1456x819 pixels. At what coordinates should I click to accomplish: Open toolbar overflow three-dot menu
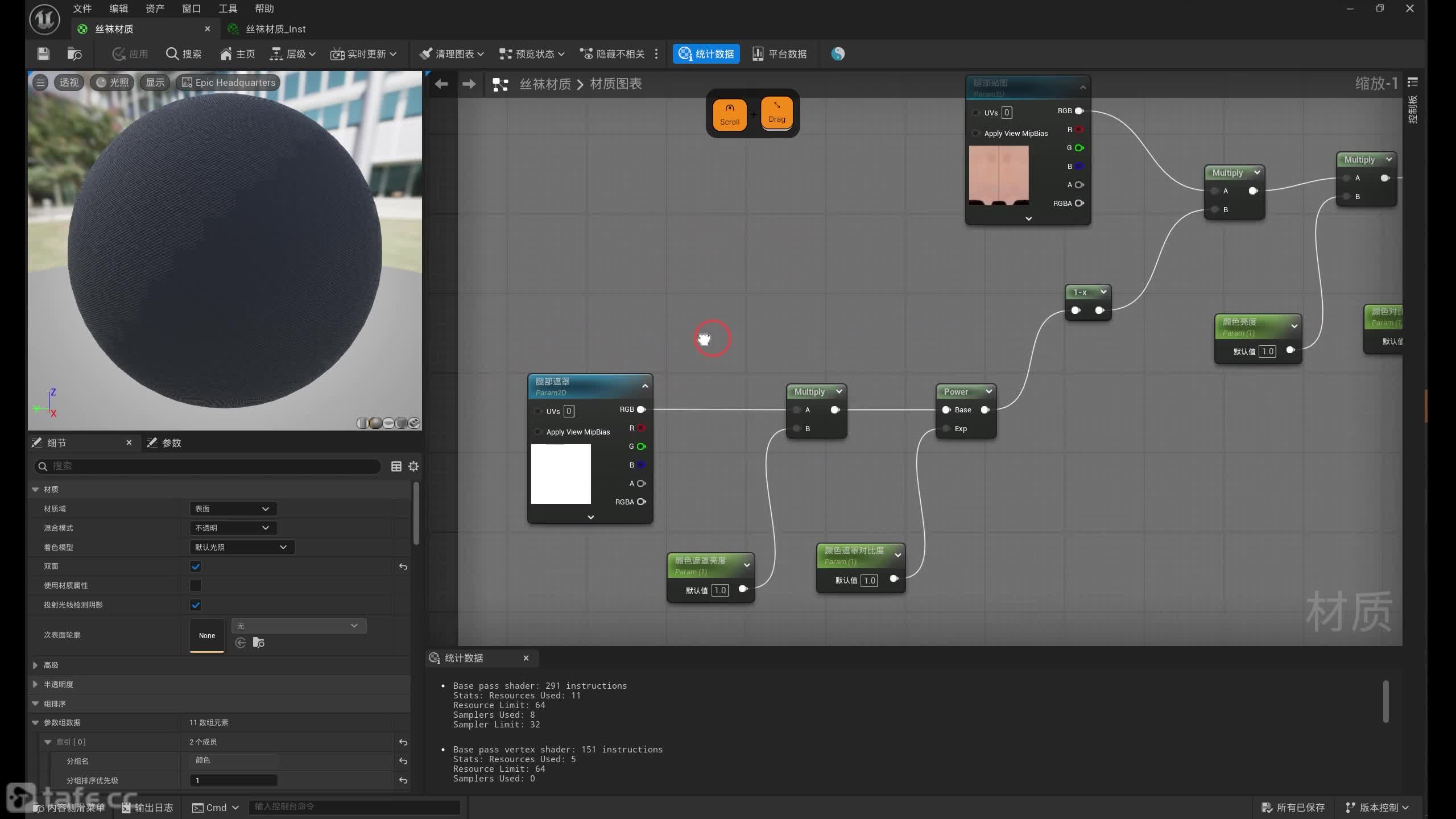656,54
